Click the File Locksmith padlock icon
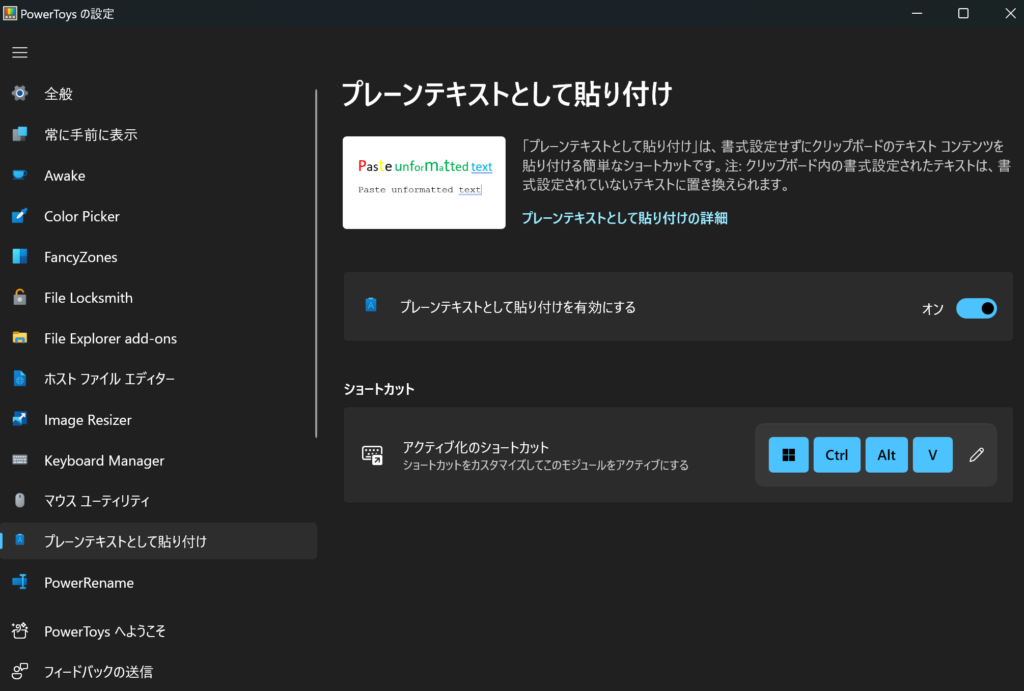Viewport: 1024px width, 691px height. 20,297
